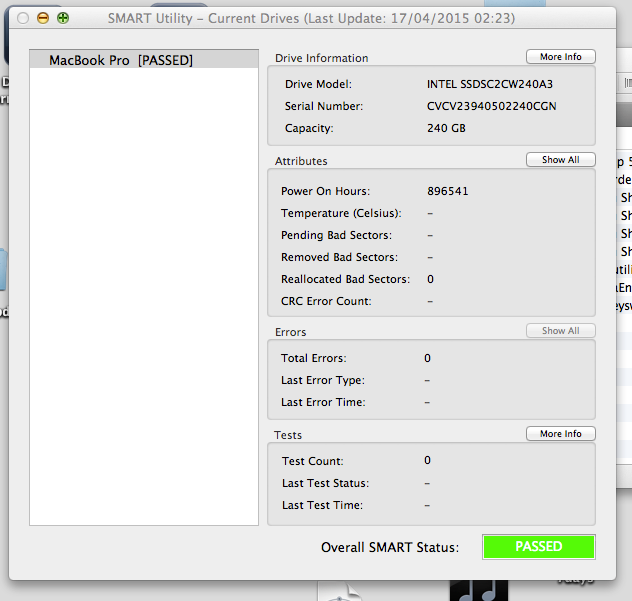Click the Tests section heading

288,435
